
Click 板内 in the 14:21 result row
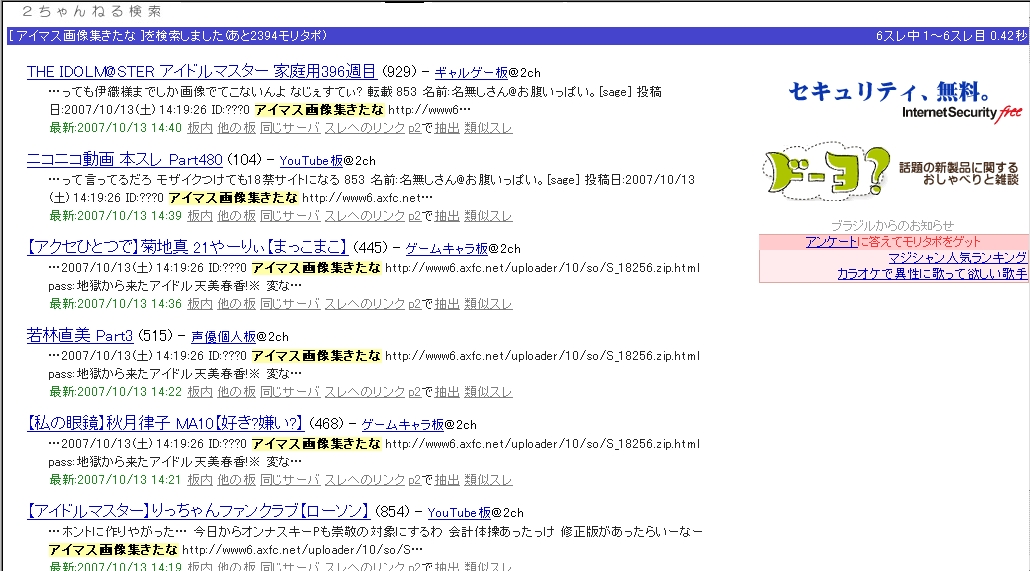pyautogui.click(x=200, y=480)
